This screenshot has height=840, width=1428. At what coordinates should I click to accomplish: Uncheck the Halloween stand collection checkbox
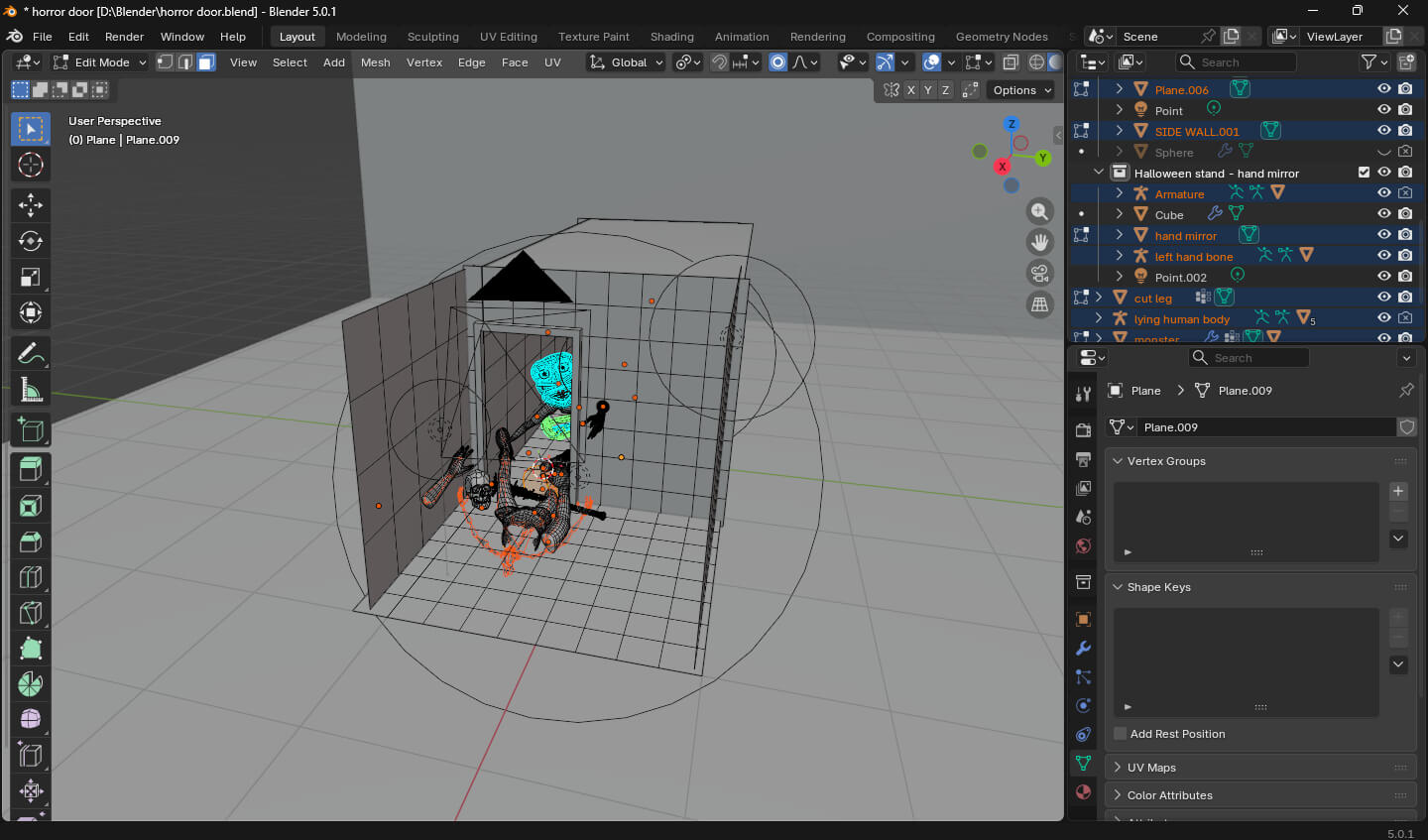pyautogui.click(x=1364, y=172)
